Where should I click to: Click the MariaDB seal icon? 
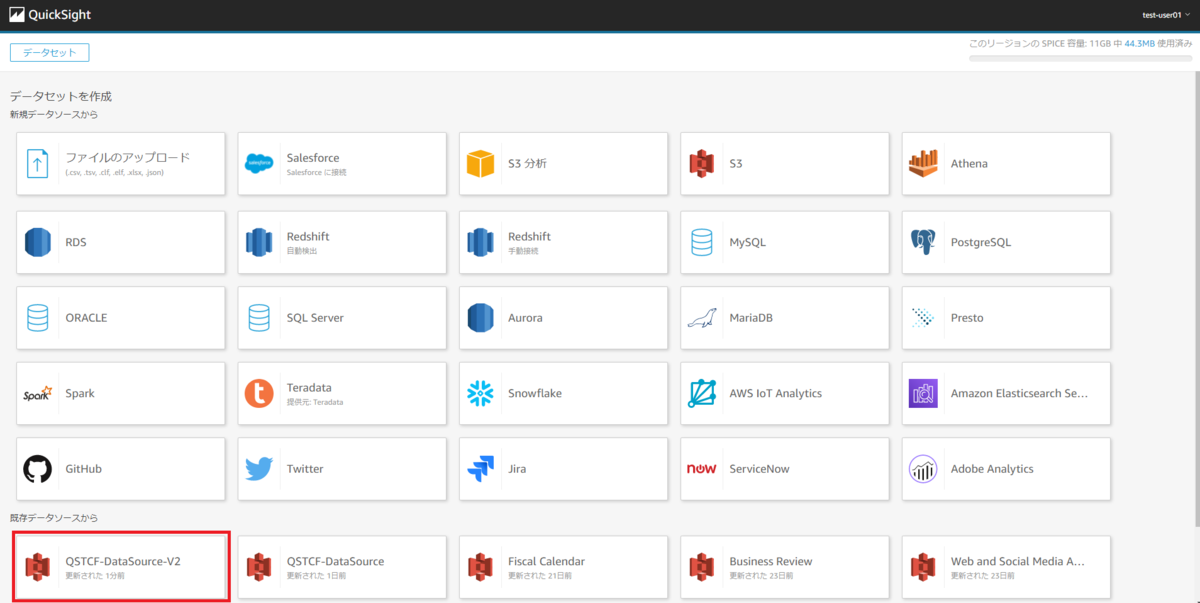tap(702, 318)
